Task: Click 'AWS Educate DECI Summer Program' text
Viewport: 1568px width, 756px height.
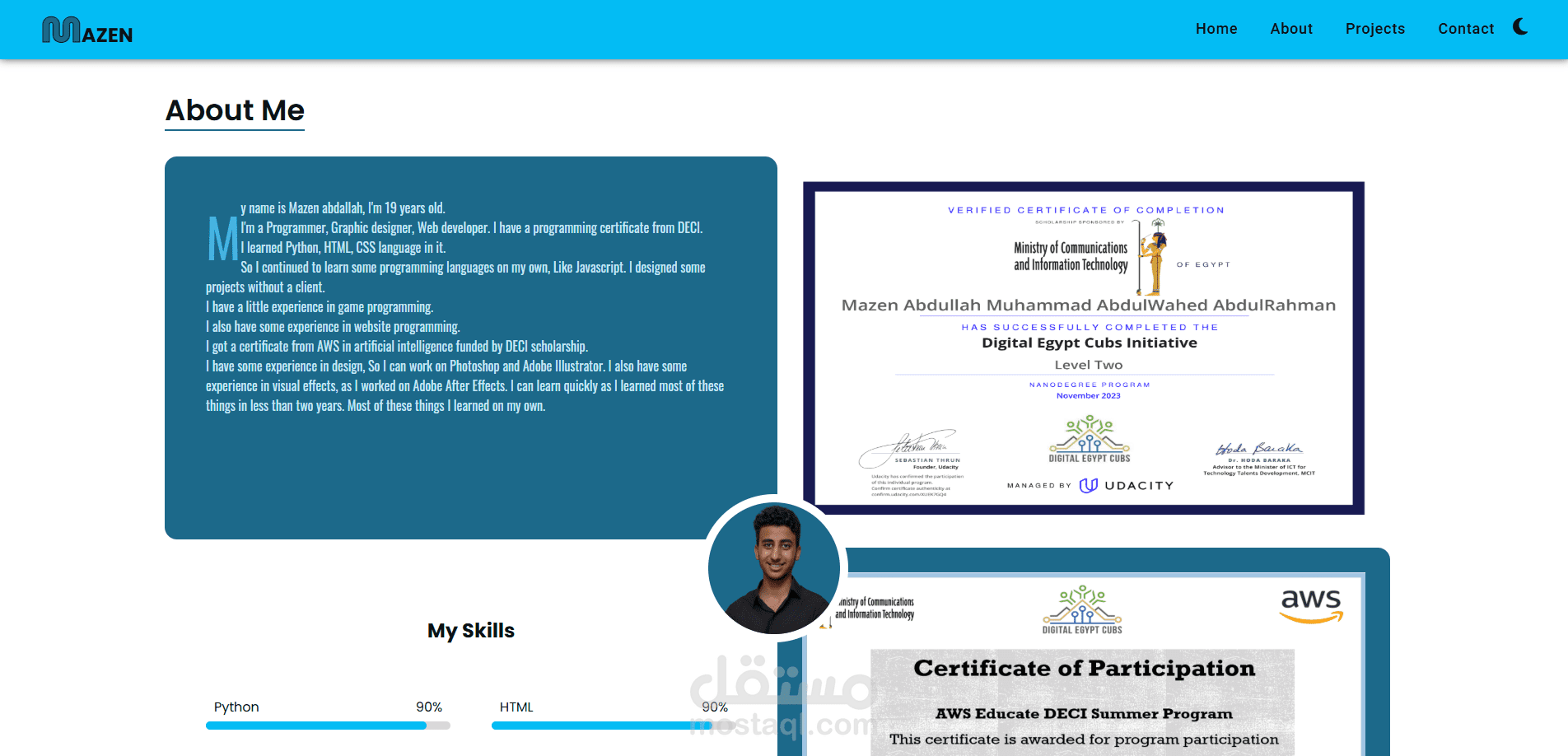Action: click(x=1084, y=713)
